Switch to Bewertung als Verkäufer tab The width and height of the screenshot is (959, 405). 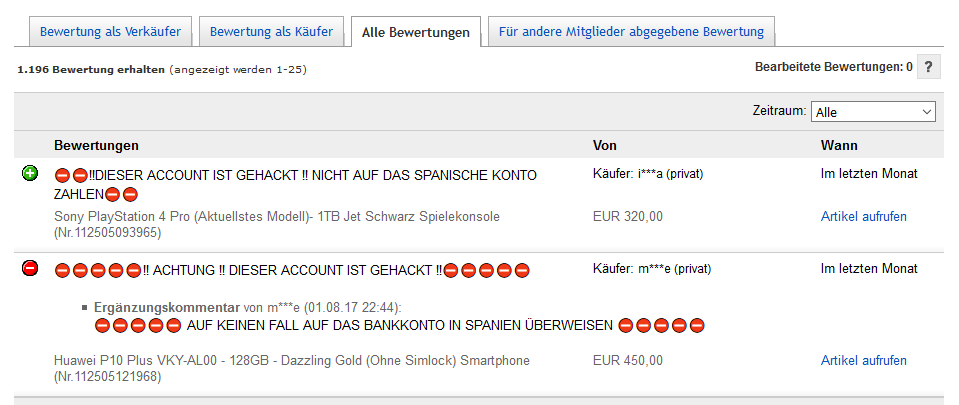coord(110,31)
